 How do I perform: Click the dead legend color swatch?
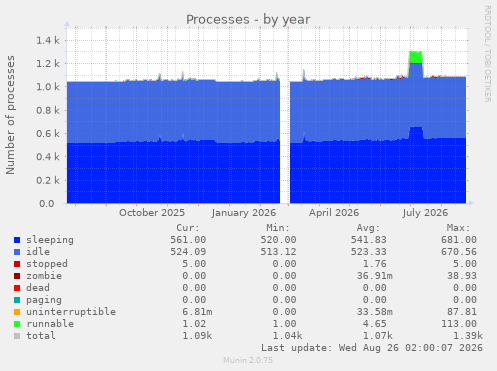pos(17,288)
